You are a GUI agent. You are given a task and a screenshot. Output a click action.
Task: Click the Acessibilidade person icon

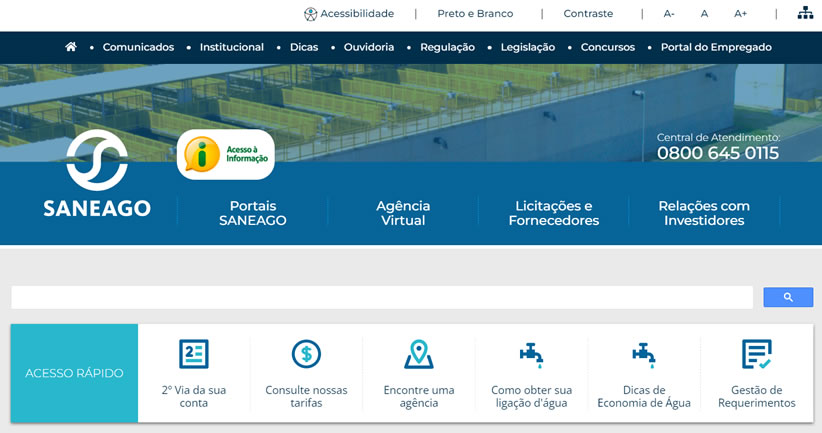click(310, 14)
